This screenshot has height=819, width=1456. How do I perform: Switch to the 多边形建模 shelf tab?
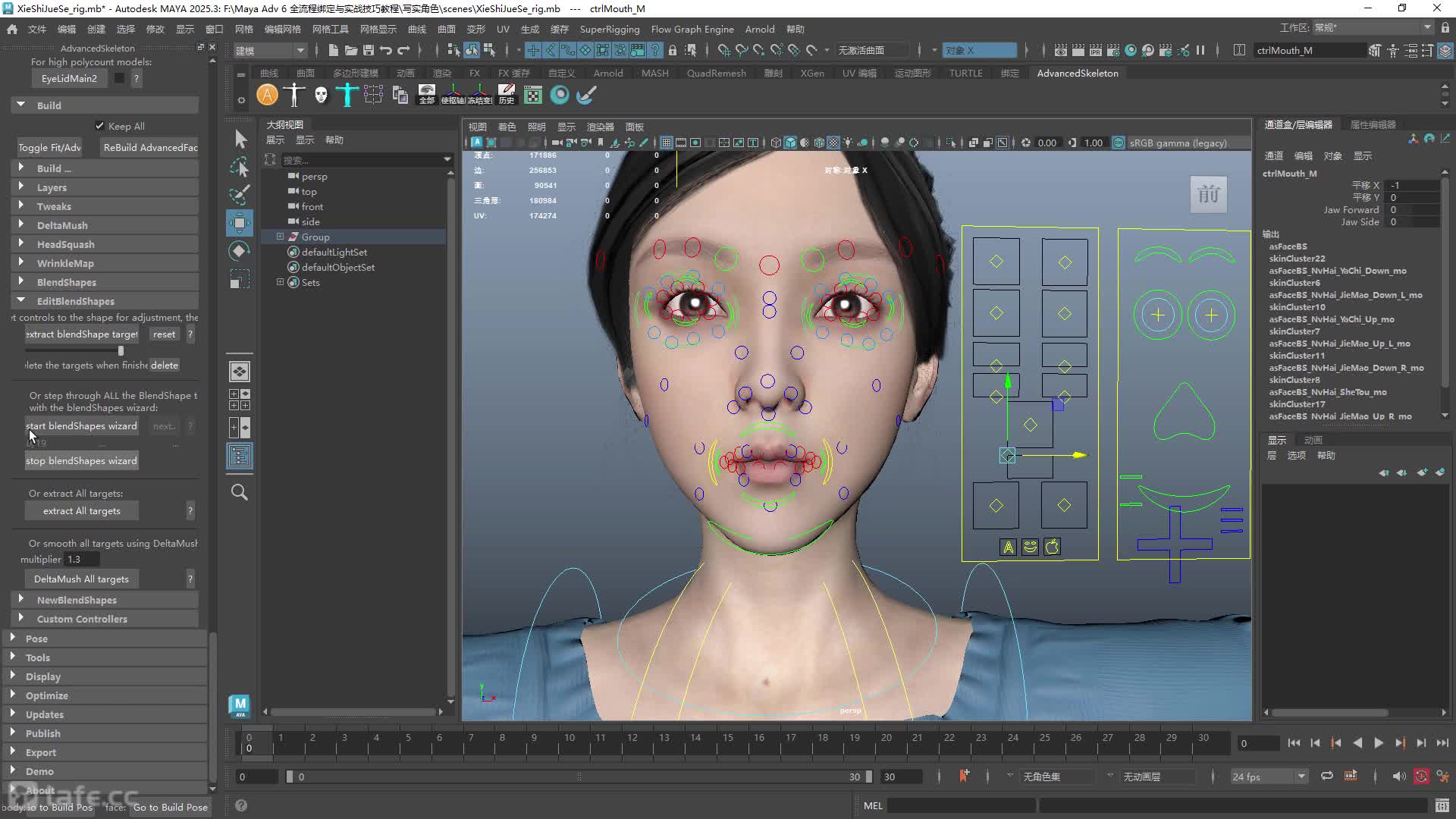tap(356, 73)
